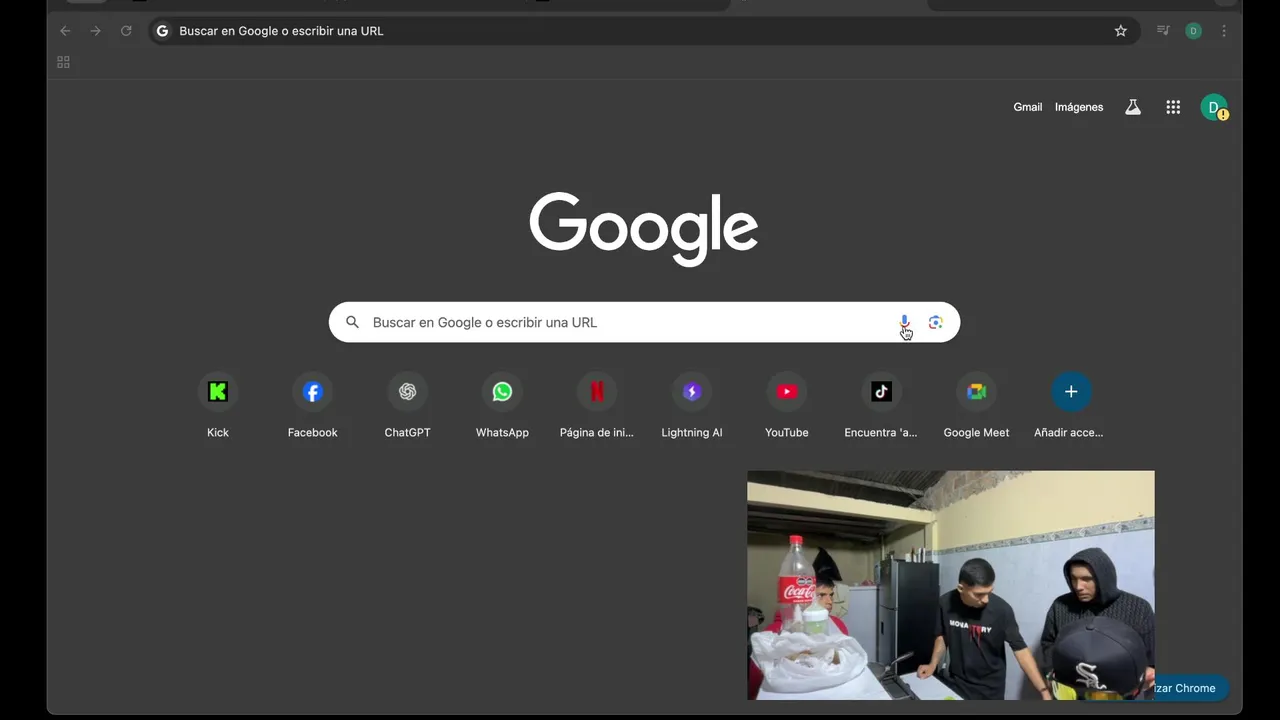Open apps grid in bookmarks bar
This screenshot has height=720, width=1280.
[63, 62]
